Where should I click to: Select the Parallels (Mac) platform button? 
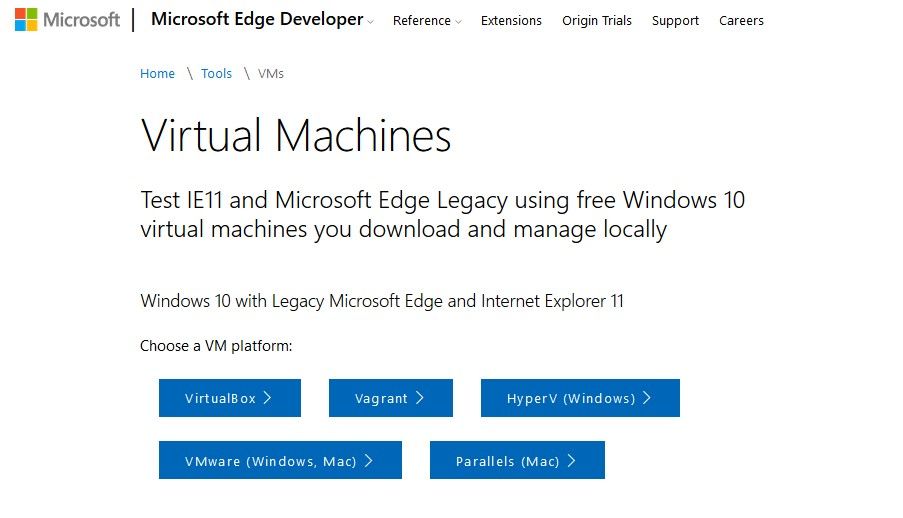(517, 460)
